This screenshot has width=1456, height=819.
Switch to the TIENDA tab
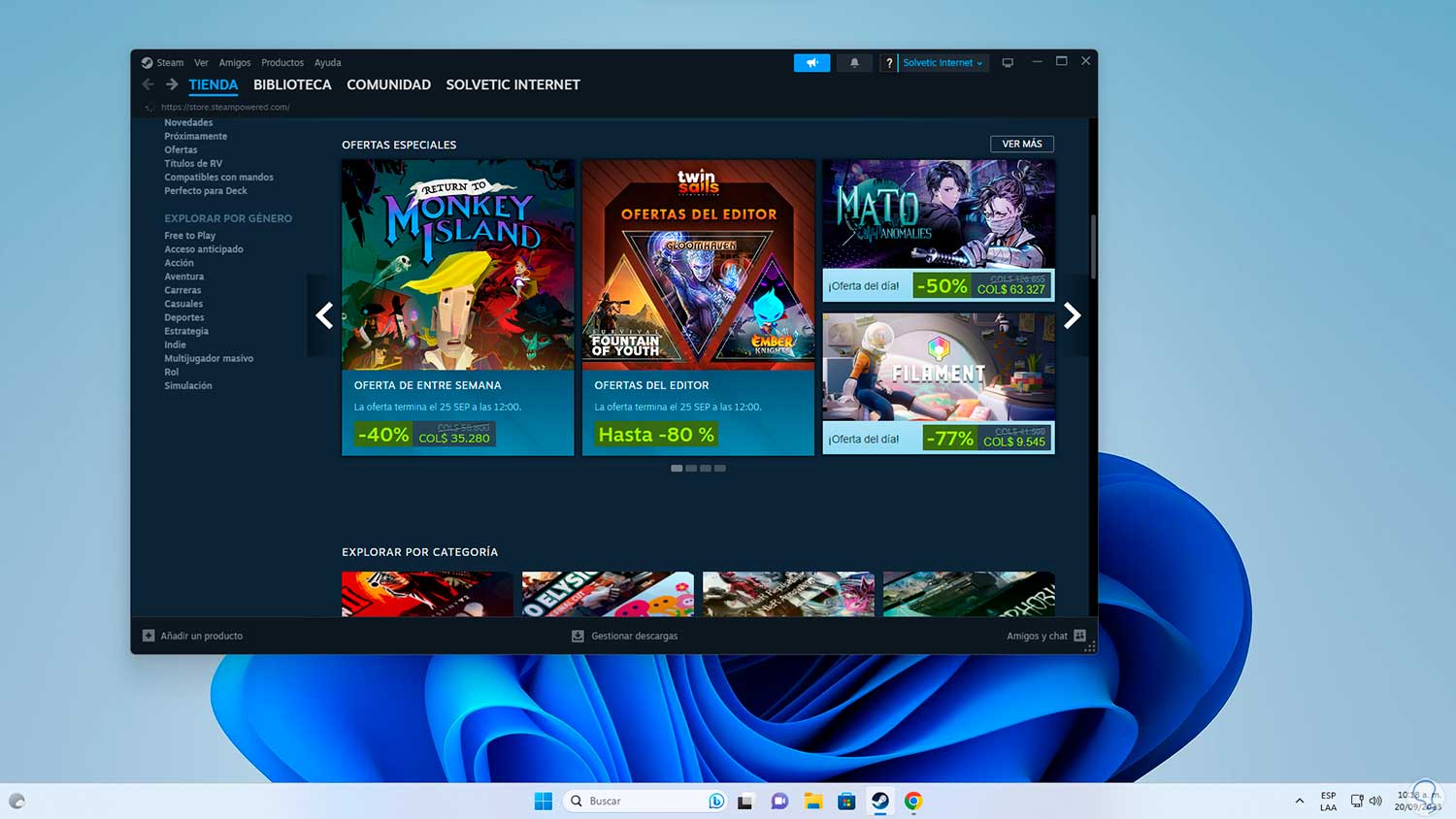click(x=214, y=84)
